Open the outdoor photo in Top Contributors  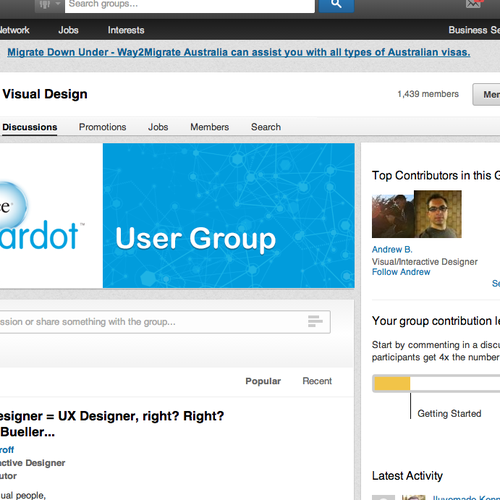coord(393,216)
